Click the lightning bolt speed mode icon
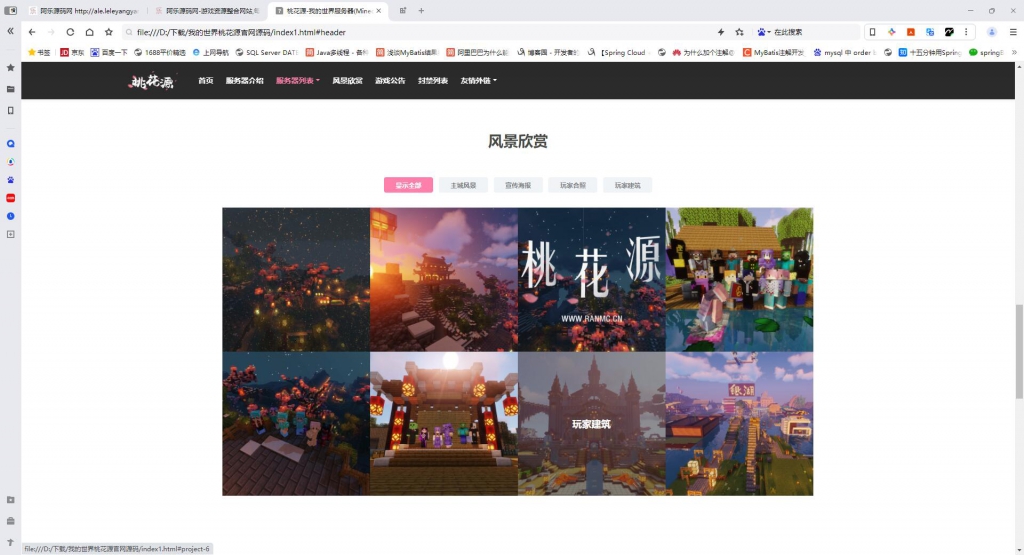The height and width of the screenshot is (555, 1024). pyautogui.click(x=721, y=32)
